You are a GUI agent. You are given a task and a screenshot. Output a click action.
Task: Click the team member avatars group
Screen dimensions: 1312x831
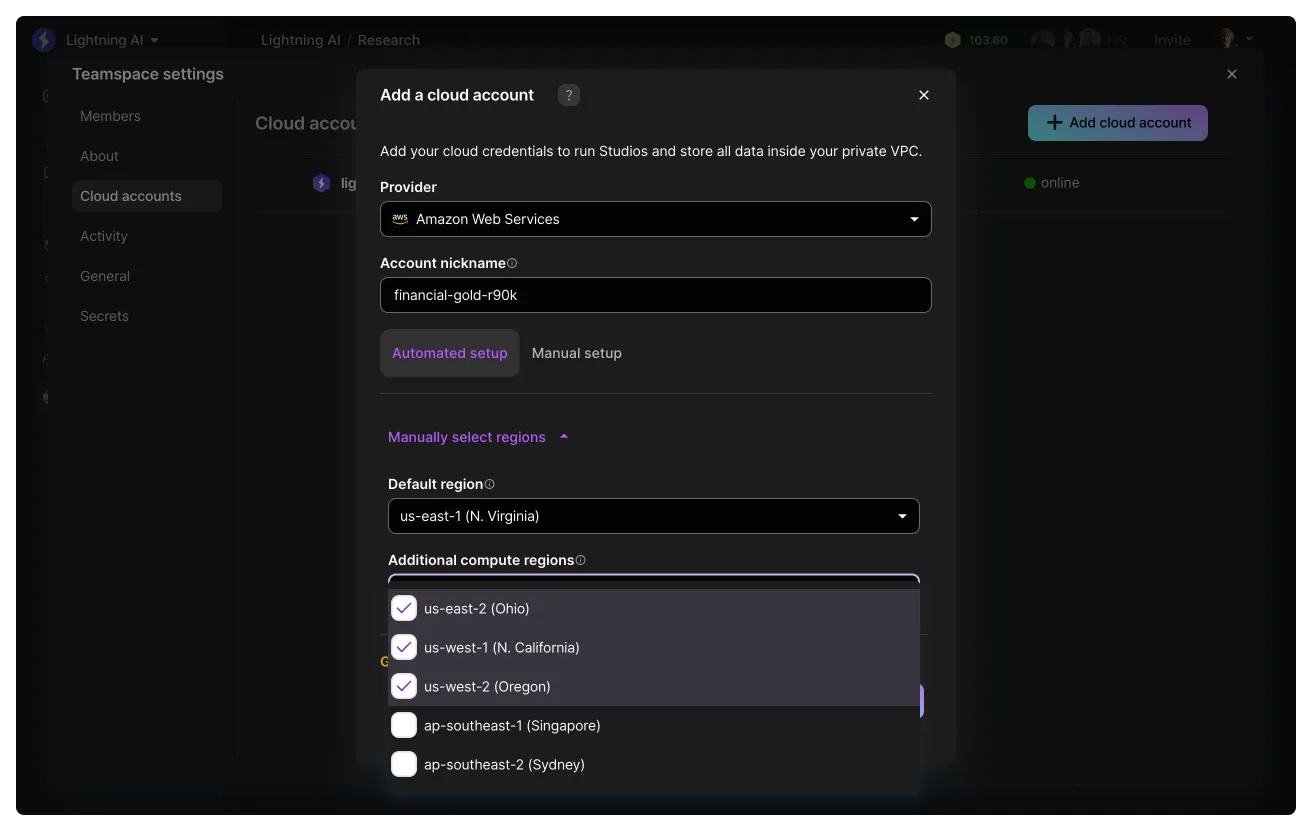click(x=1078, y=40)
